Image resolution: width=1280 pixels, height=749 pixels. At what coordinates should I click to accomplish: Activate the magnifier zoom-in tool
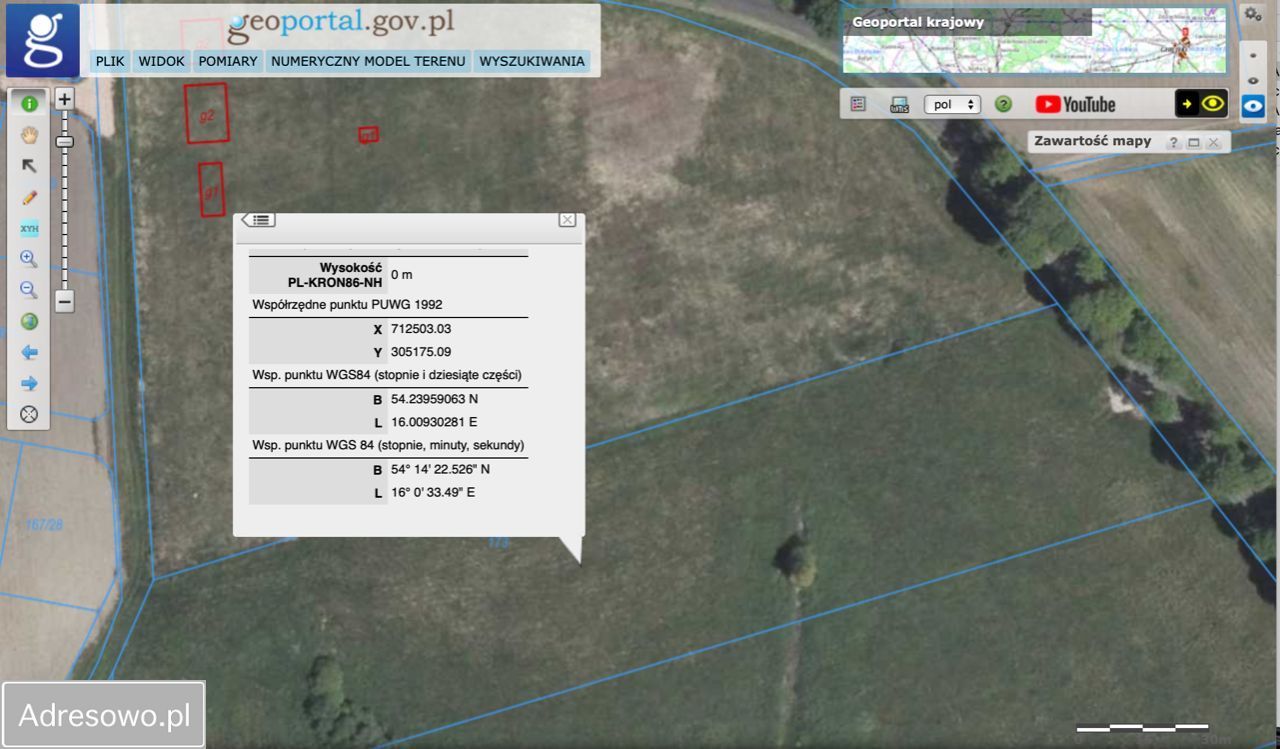pyautogui.click(x=29, y=259)
